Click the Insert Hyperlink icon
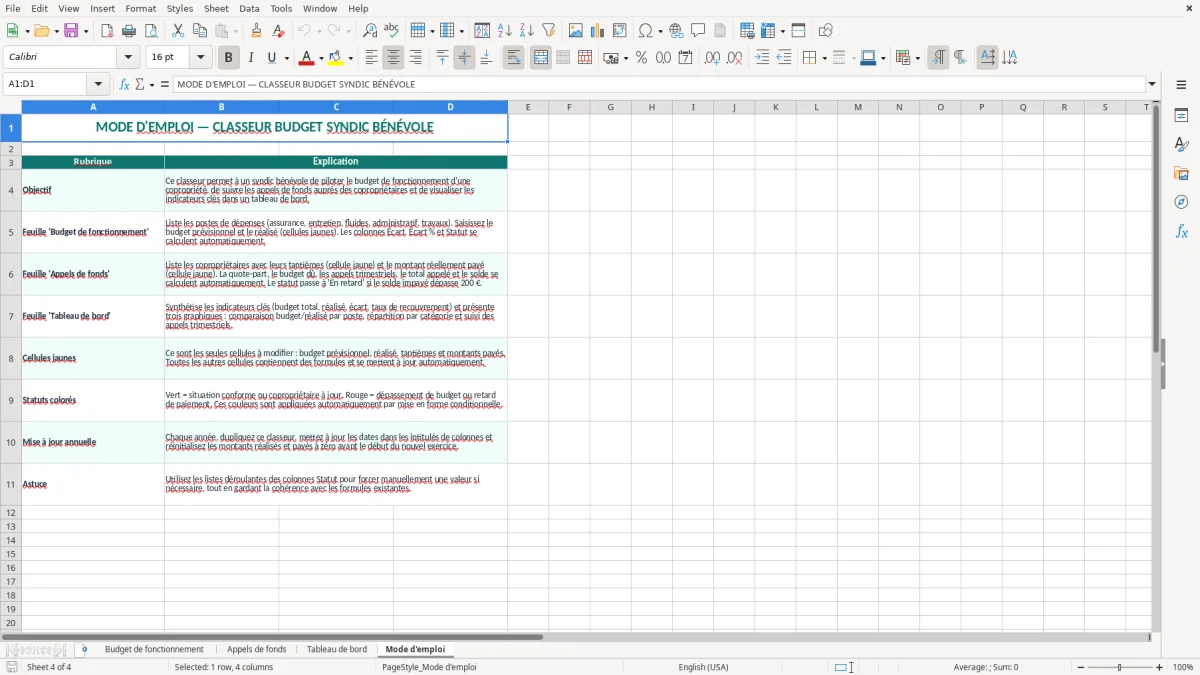The width and height of the screenshot is (1200, 675). (676, 31)
